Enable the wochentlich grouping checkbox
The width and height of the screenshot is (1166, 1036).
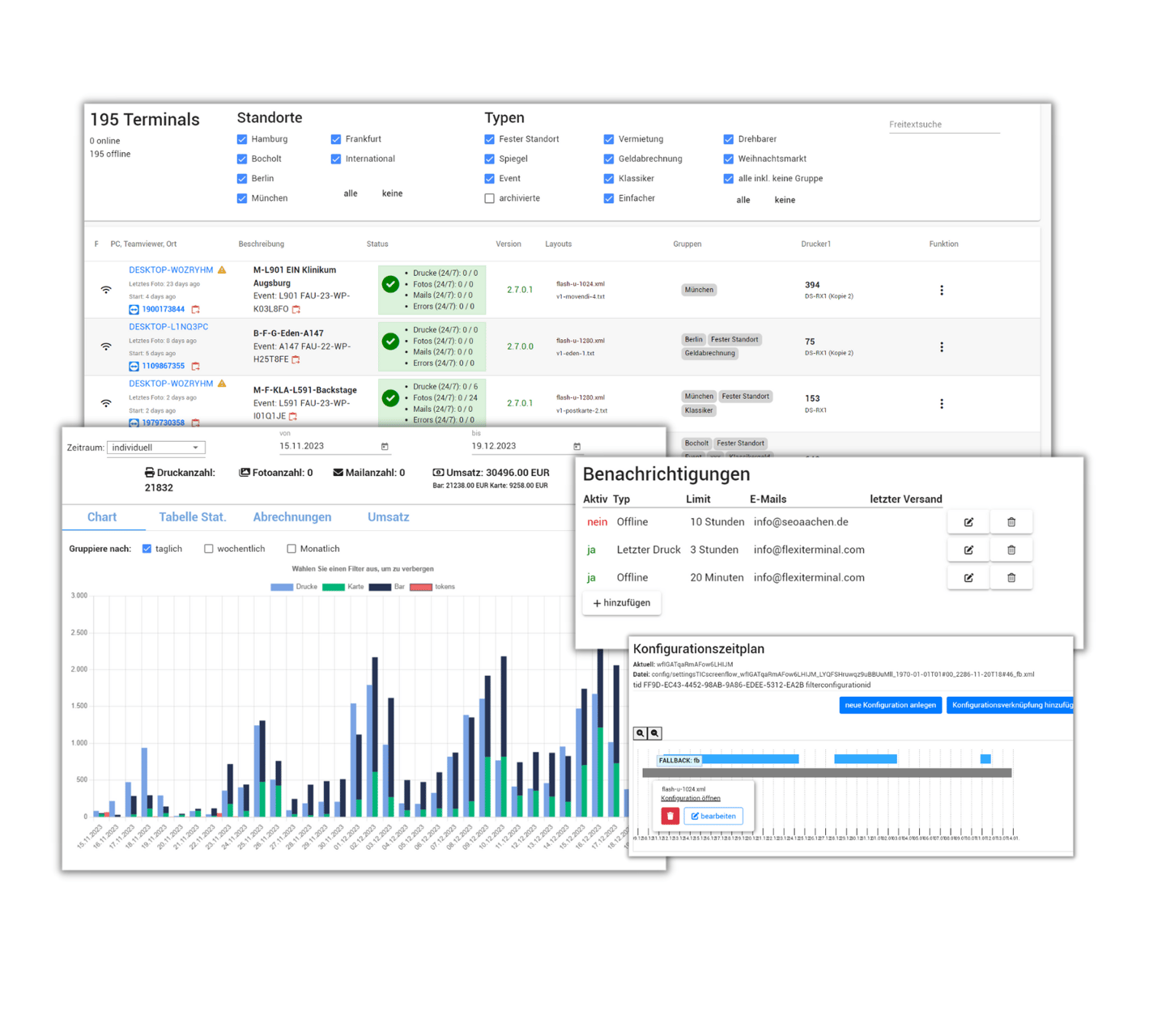pos(209,549)
